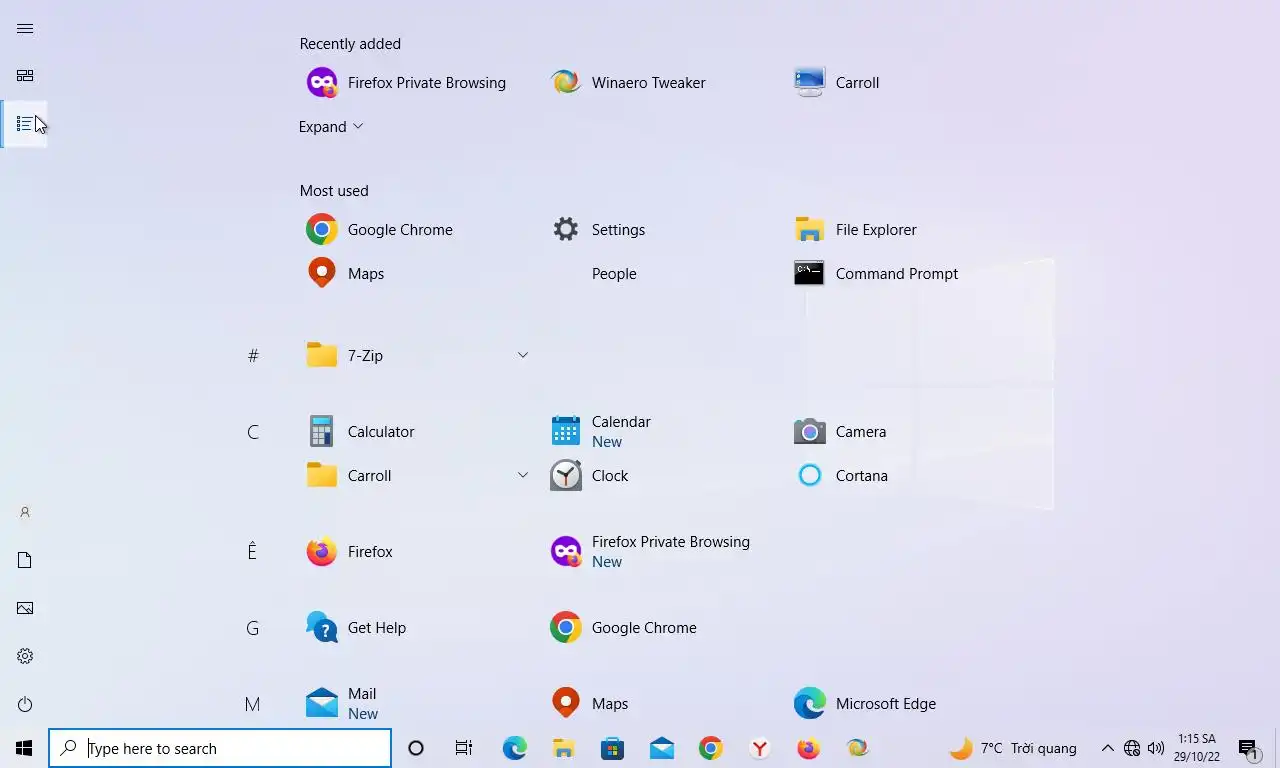Open the volume tray icon

pos(1156,748)
